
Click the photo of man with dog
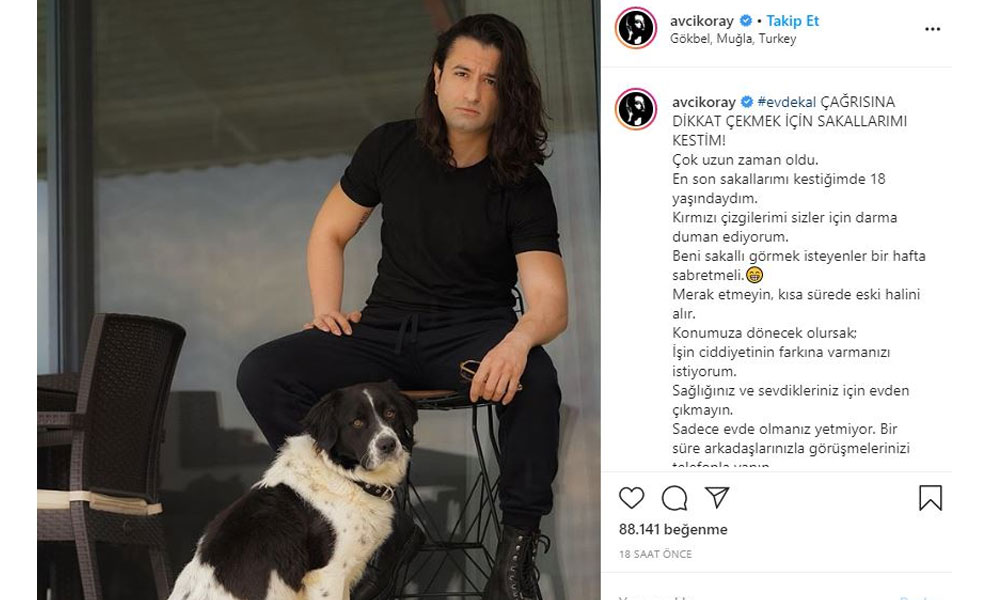(319, 300)
